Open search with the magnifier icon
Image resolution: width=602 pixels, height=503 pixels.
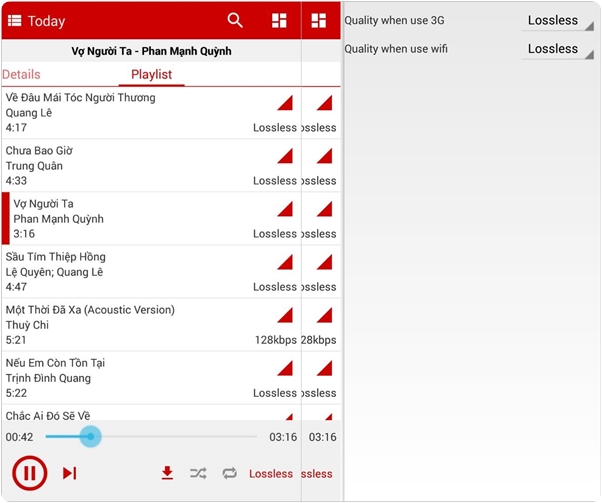click(x=235, y=20)
